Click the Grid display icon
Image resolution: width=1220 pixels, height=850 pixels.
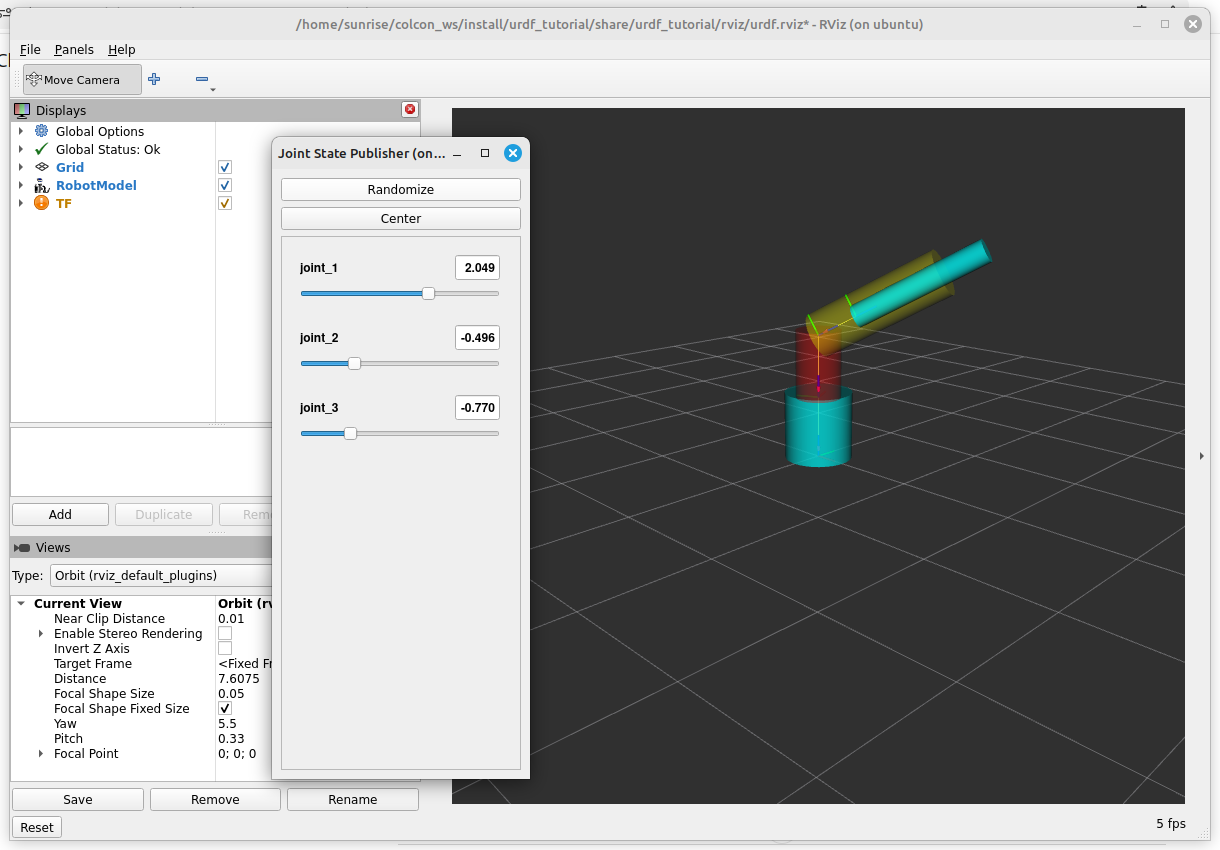coord(41,168)
